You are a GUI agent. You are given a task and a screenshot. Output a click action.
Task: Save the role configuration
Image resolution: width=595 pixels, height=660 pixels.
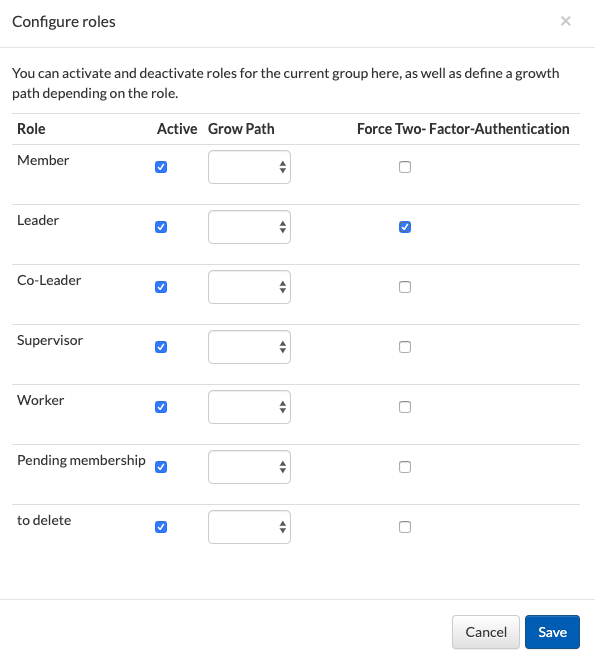click(552, 632)
